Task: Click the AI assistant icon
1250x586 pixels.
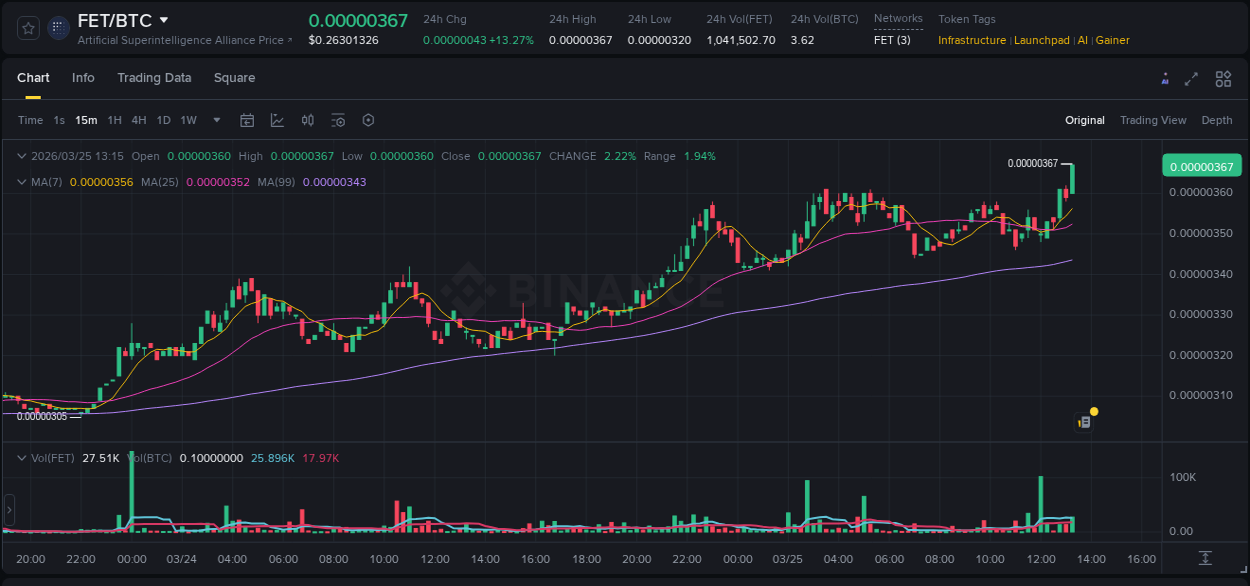Action: [1165, 78]
